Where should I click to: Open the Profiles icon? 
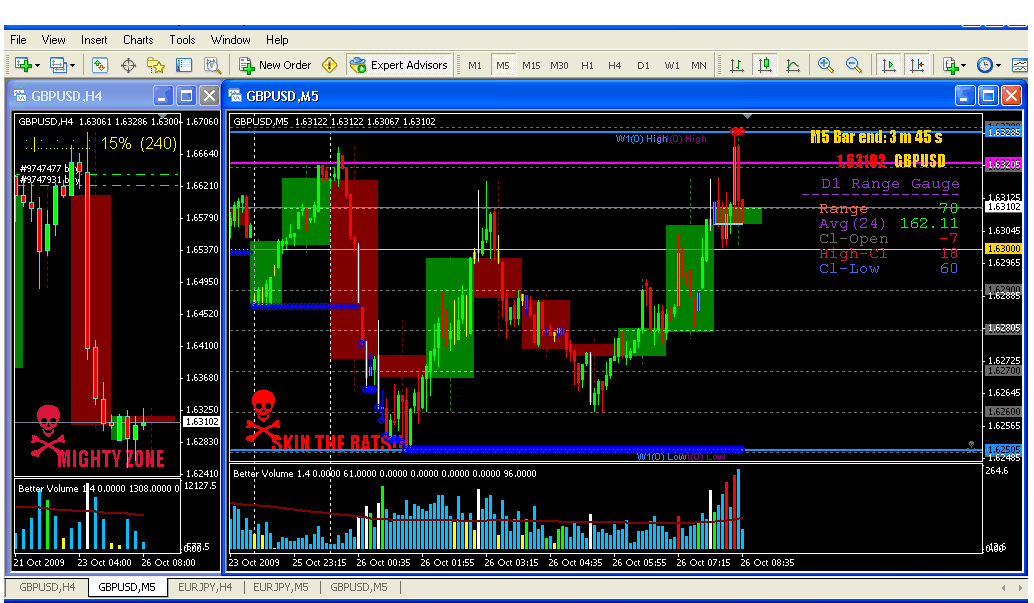tap(59, 65)
